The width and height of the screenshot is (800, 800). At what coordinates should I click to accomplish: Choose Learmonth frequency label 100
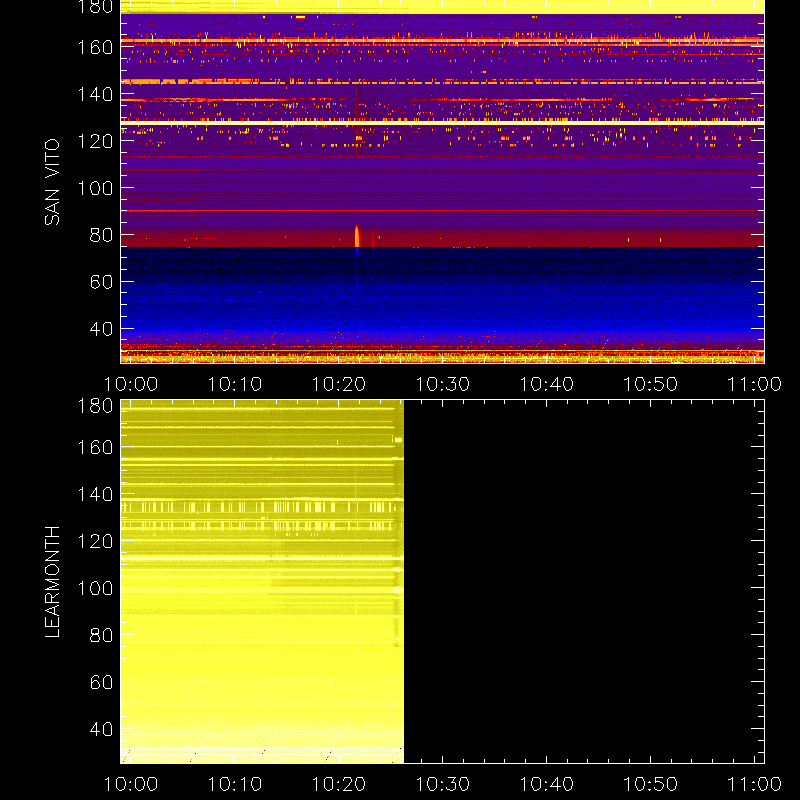click(95, 588)
